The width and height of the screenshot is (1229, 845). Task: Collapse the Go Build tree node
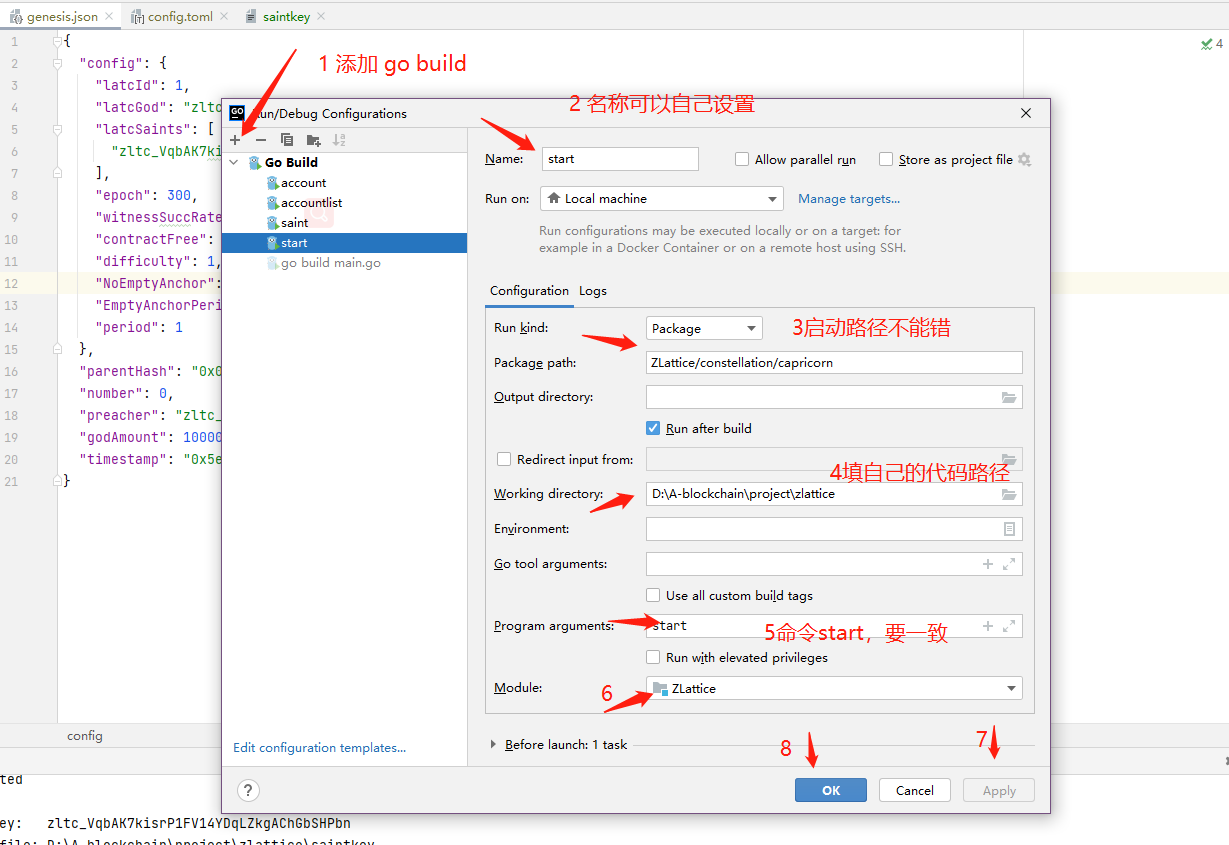click(235, 162)
